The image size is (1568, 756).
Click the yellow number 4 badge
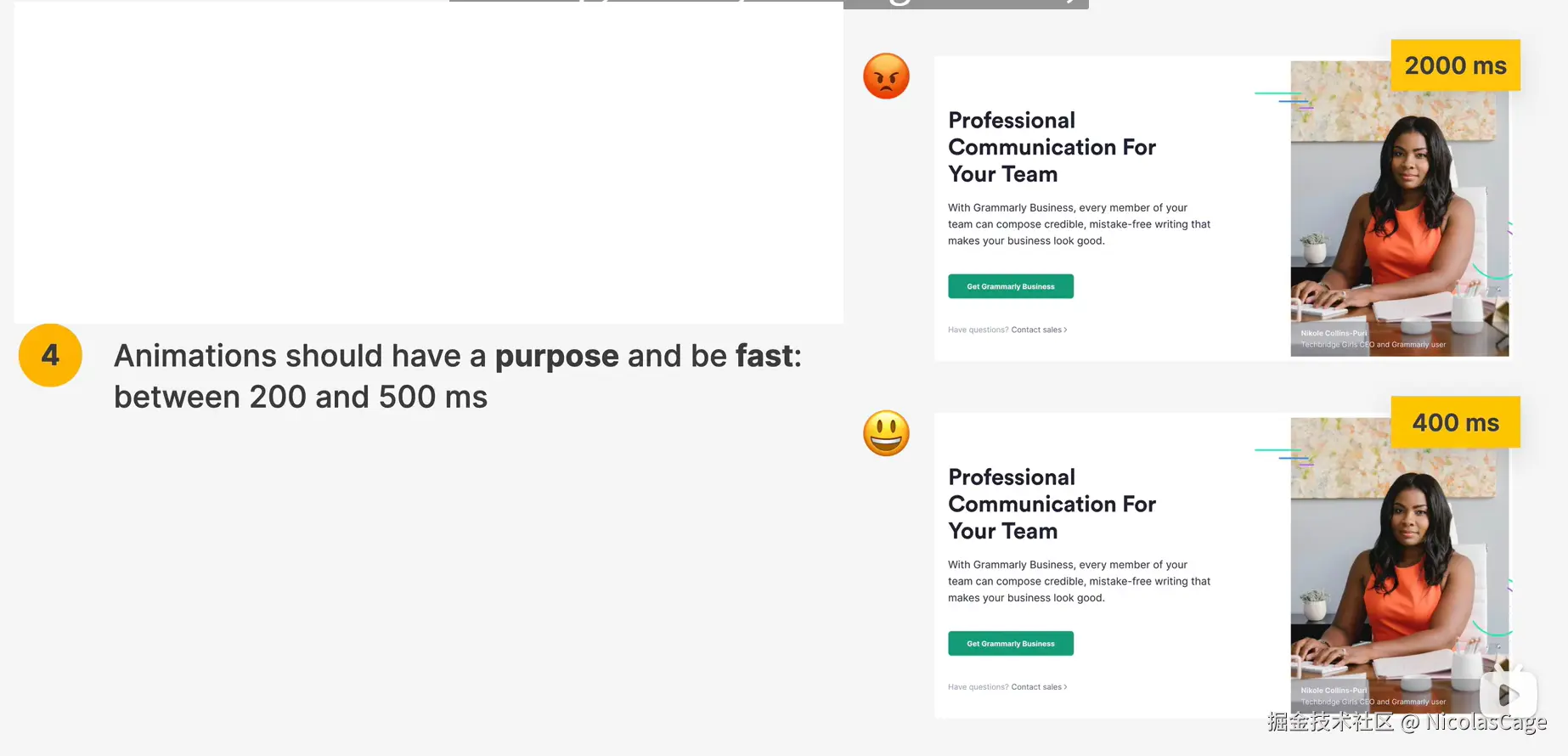[x=50, y=355]
